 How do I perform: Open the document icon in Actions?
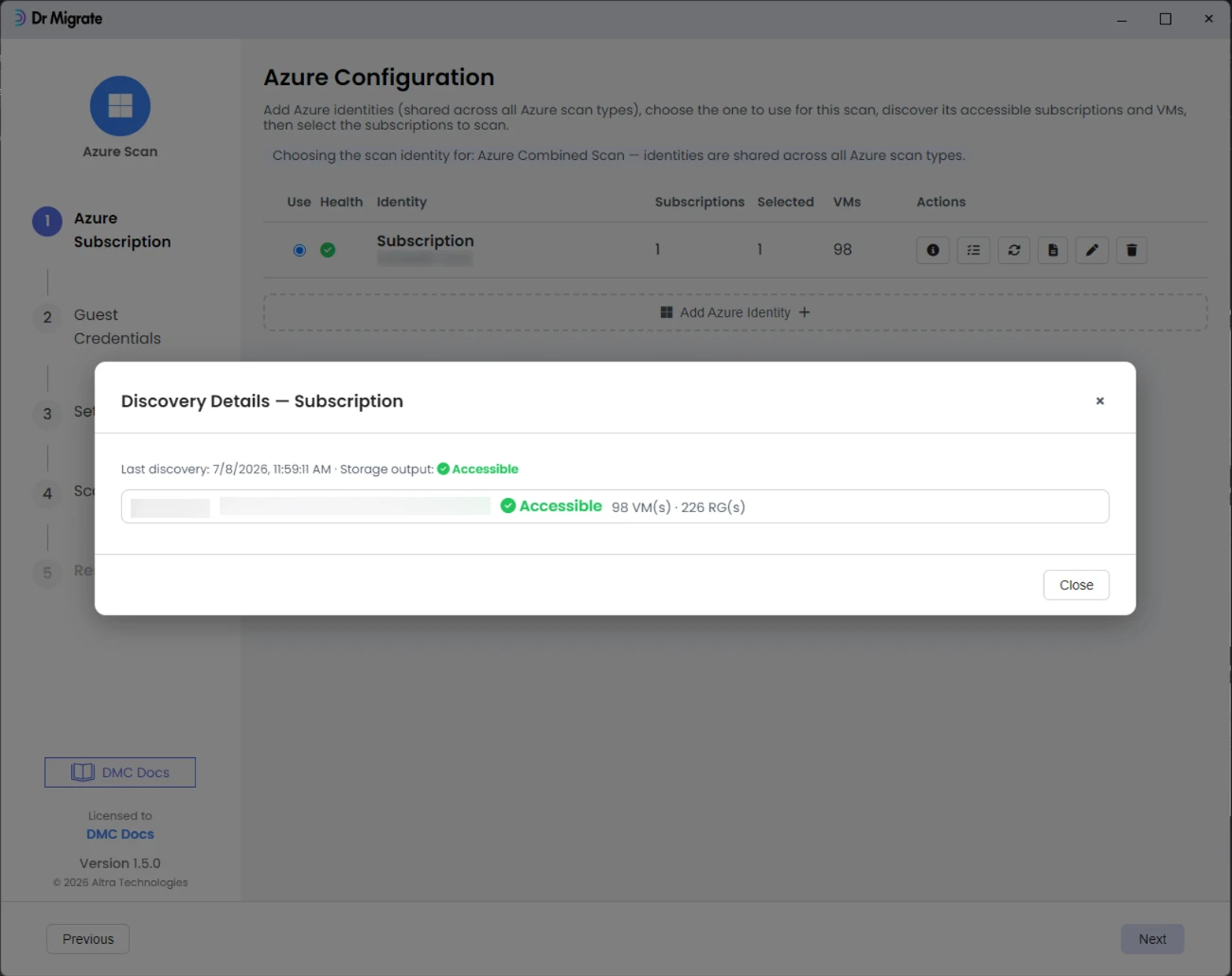[x=1053, y=250]
